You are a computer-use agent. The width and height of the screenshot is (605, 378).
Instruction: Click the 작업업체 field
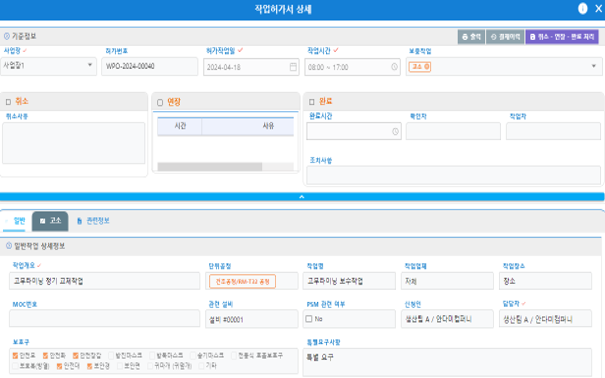tap(447, 281)
